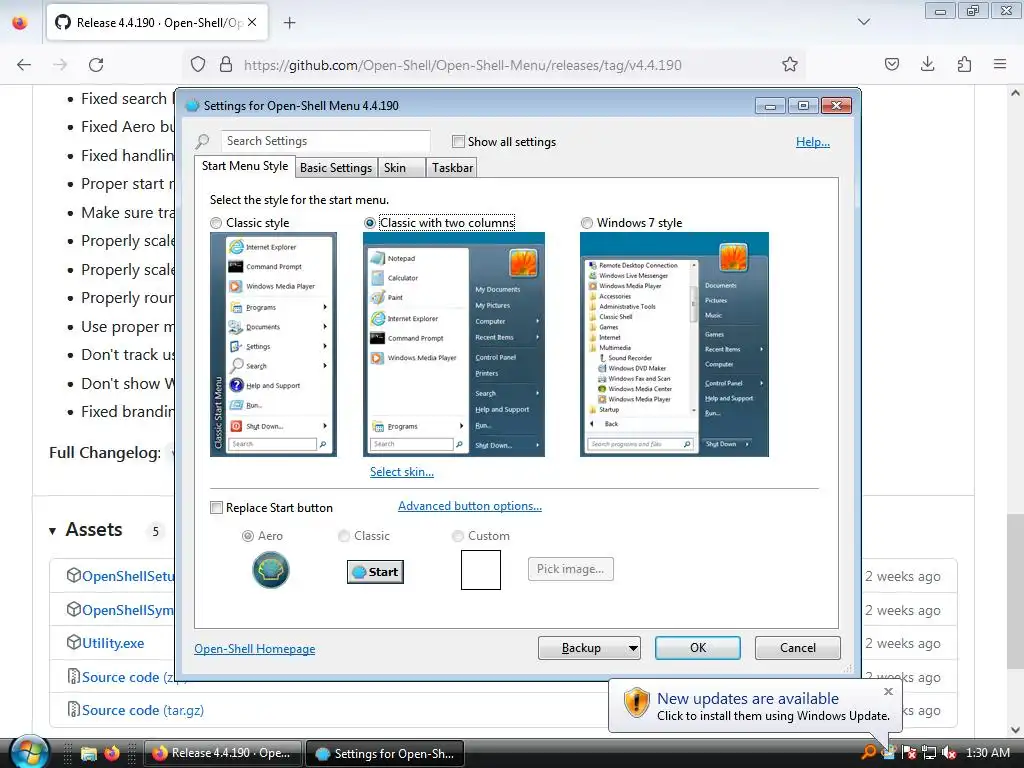Click the Windows security alert flag tray icon
The height and width of the screenshot is (768, 1024).
[908, 753]
